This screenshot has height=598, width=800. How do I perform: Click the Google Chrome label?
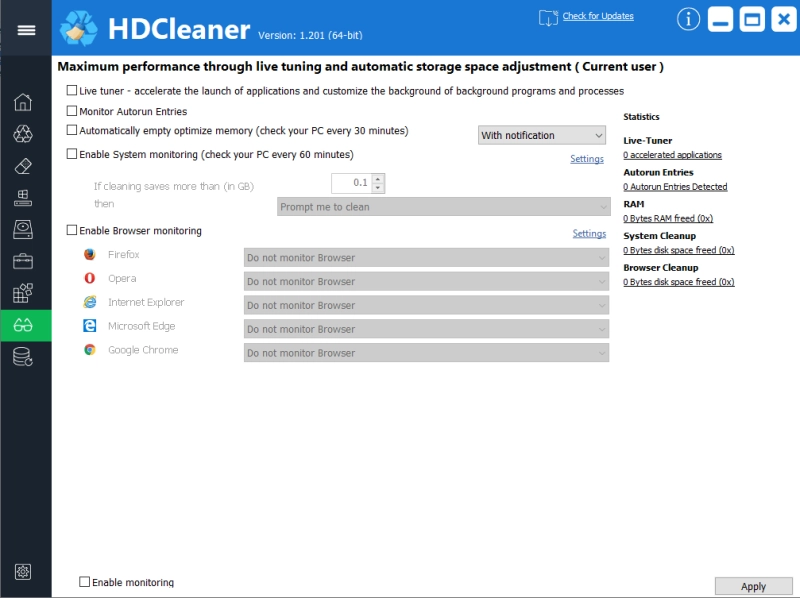143,350
